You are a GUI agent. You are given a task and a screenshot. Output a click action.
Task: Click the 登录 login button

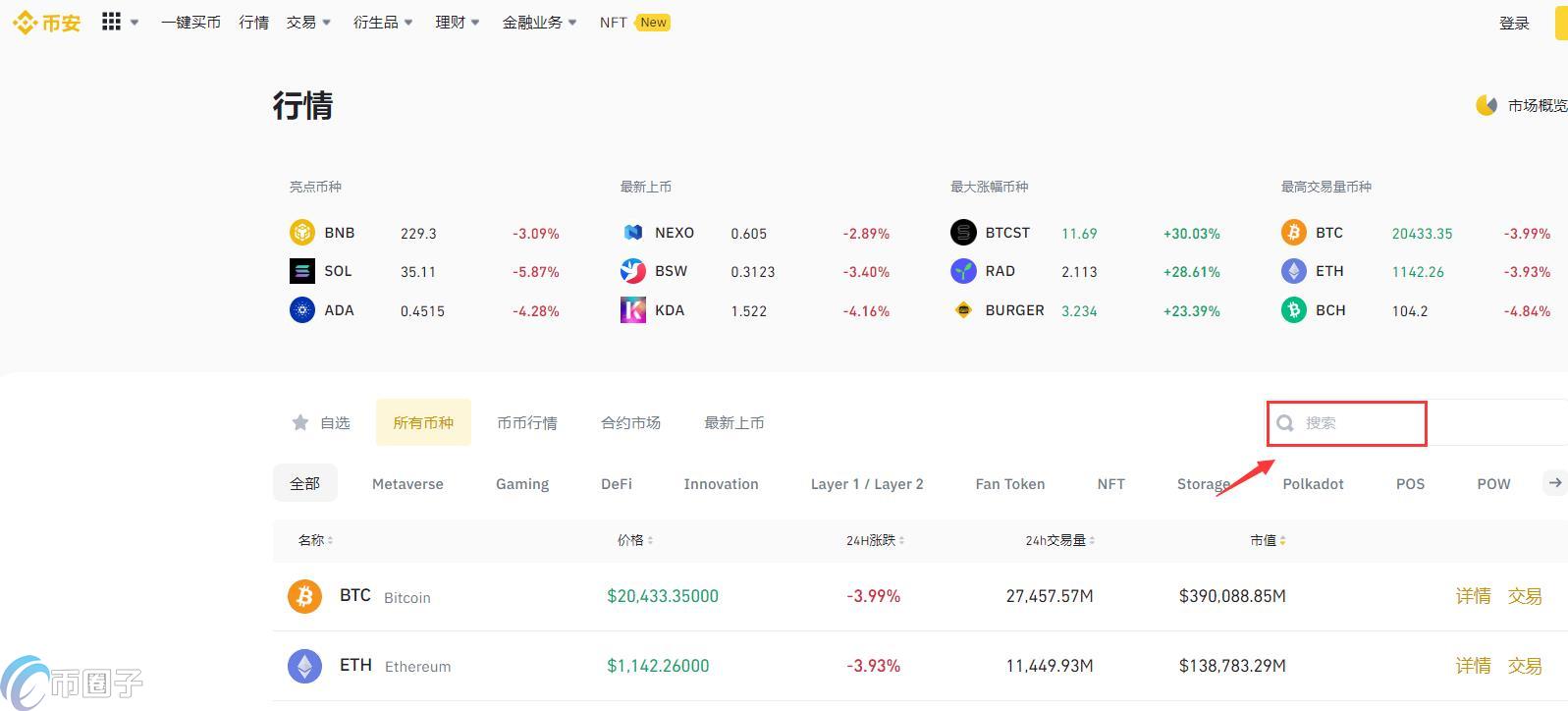[x=1514, y=23]
